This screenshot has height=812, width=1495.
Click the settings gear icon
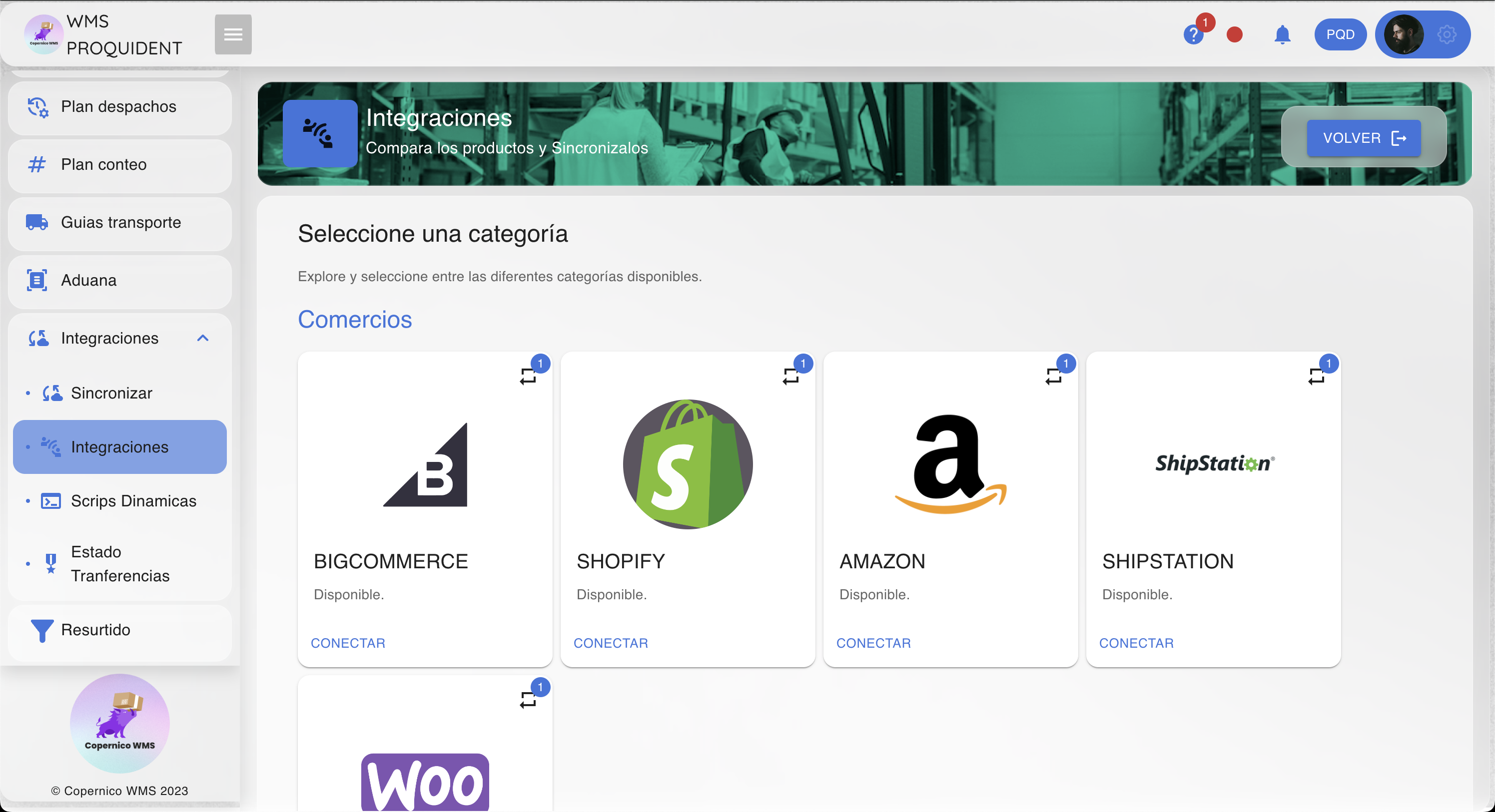[1446, 35]
